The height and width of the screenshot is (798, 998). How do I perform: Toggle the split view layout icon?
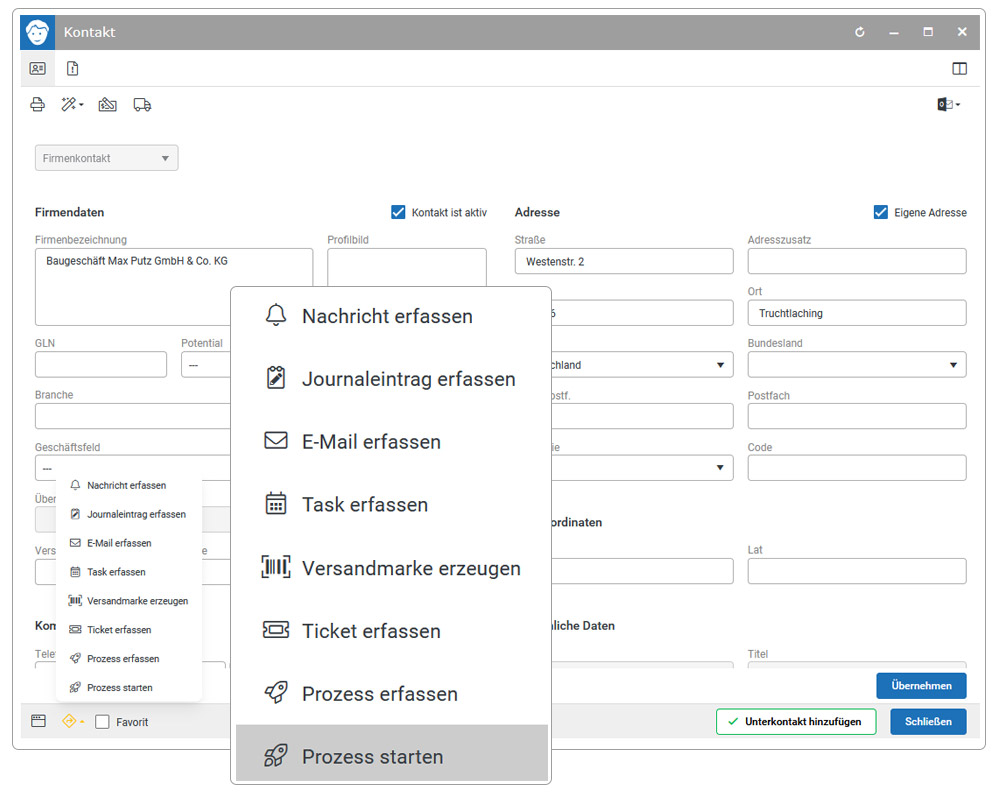tap(959, 69)
